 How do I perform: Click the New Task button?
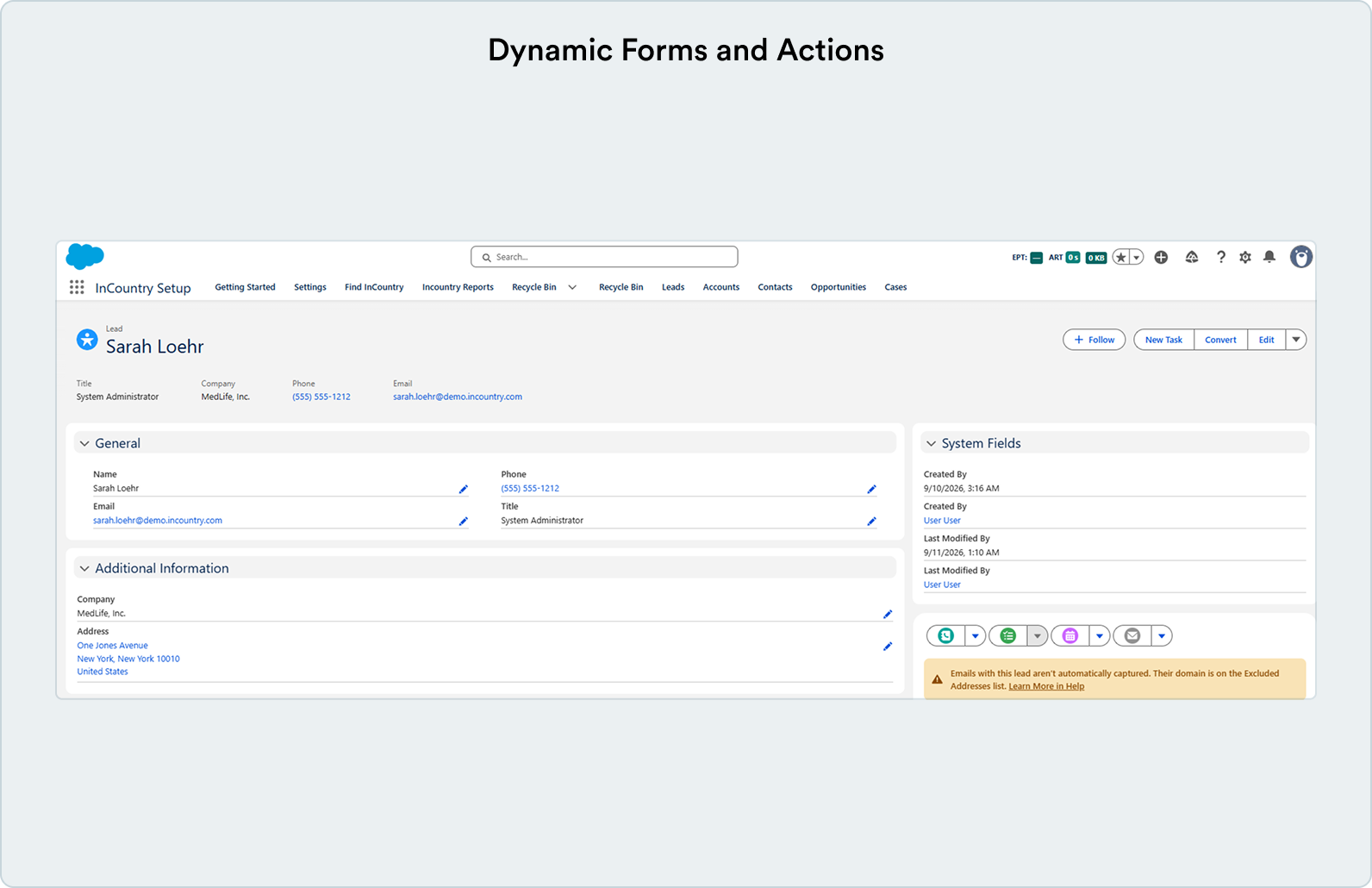click(1163, 340)
